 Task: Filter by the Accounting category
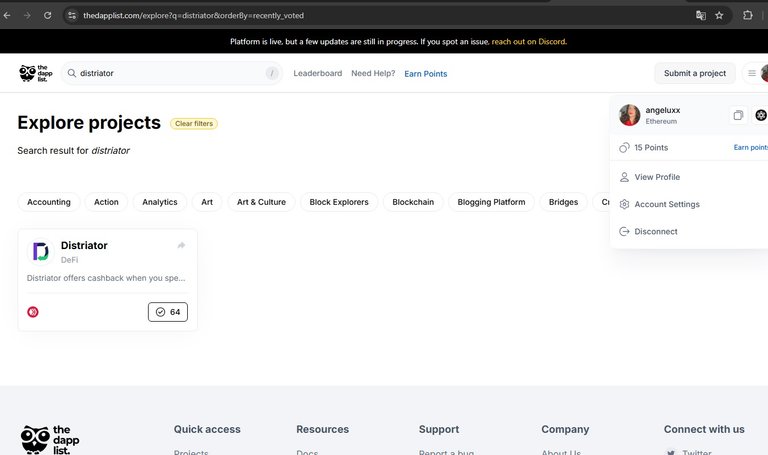click(49, 202)
